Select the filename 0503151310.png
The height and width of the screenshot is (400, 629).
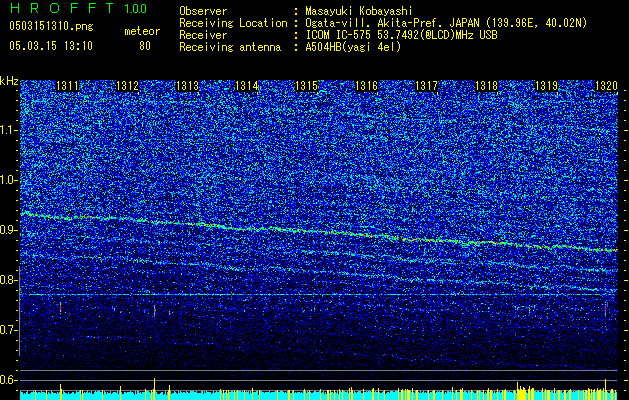pos(51,26)
